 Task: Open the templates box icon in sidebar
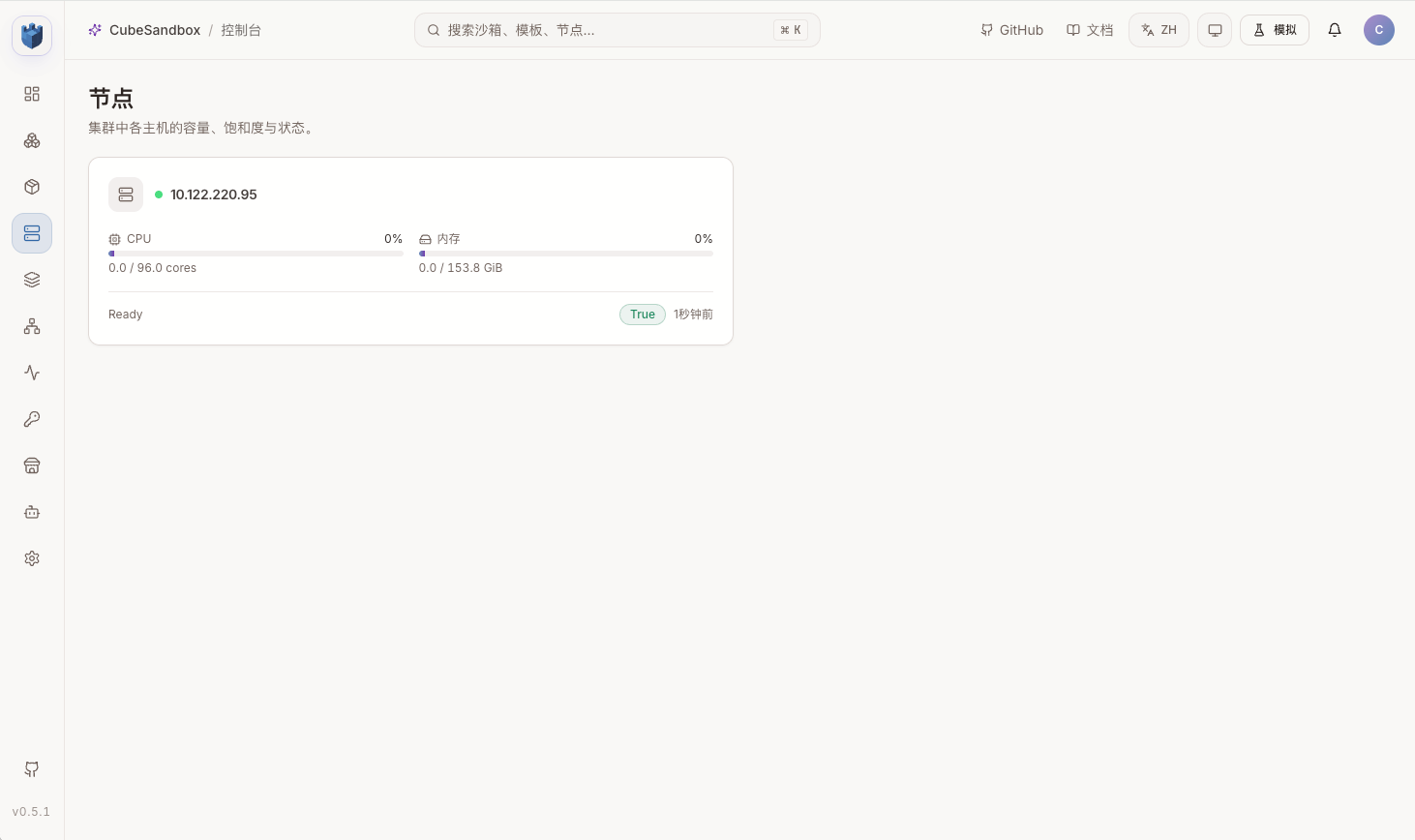(32, 187)
